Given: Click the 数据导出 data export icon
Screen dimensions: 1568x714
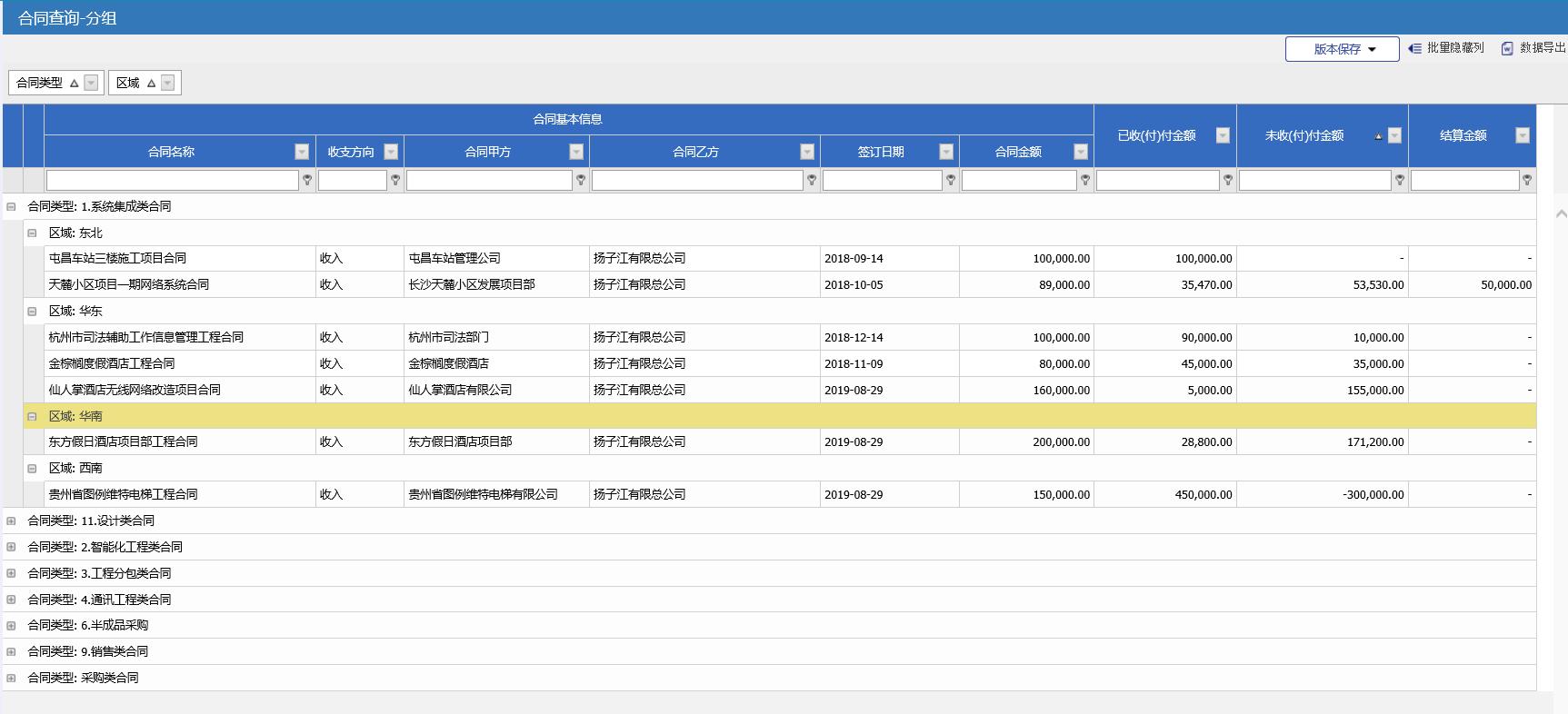Looking at the screenshot, I should tap(1507, 48).
